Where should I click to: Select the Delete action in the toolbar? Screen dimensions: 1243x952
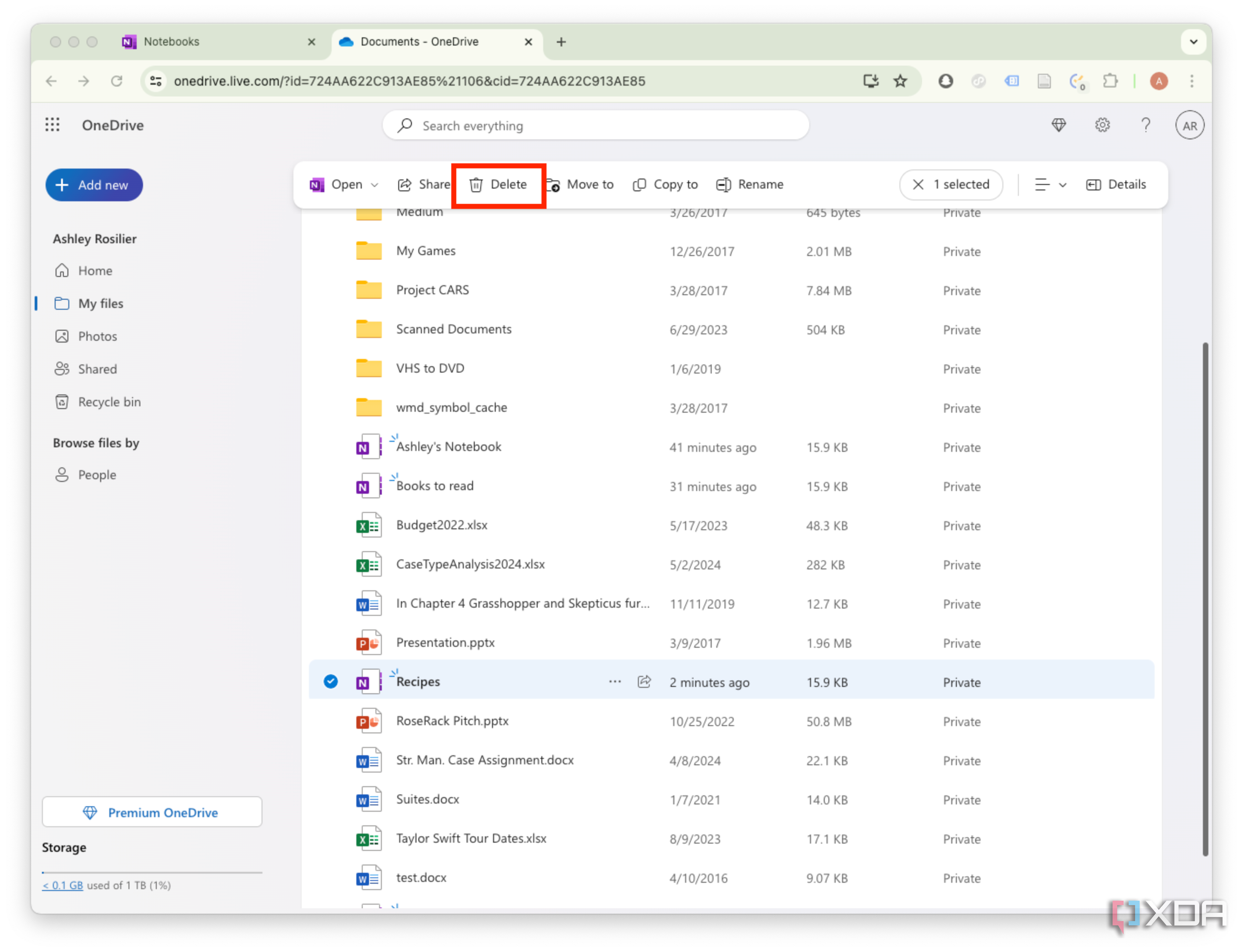click(x=498, y=184)
